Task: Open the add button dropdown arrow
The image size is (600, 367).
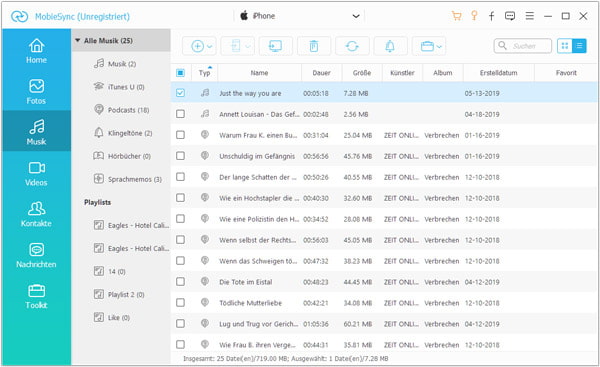Action: 210,47
